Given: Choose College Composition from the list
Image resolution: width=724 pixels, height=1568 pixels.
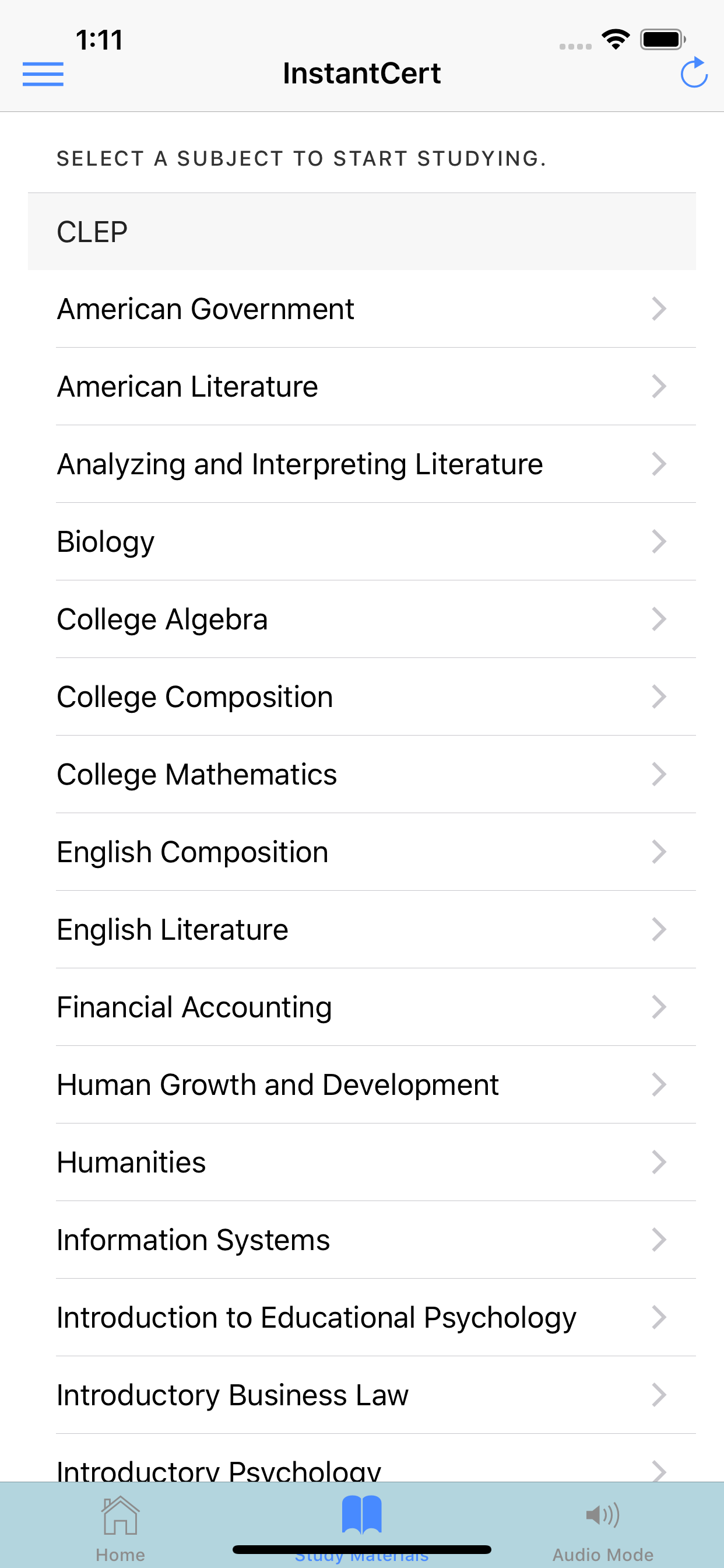Looking at the screenshot, I should pos(195,697).
